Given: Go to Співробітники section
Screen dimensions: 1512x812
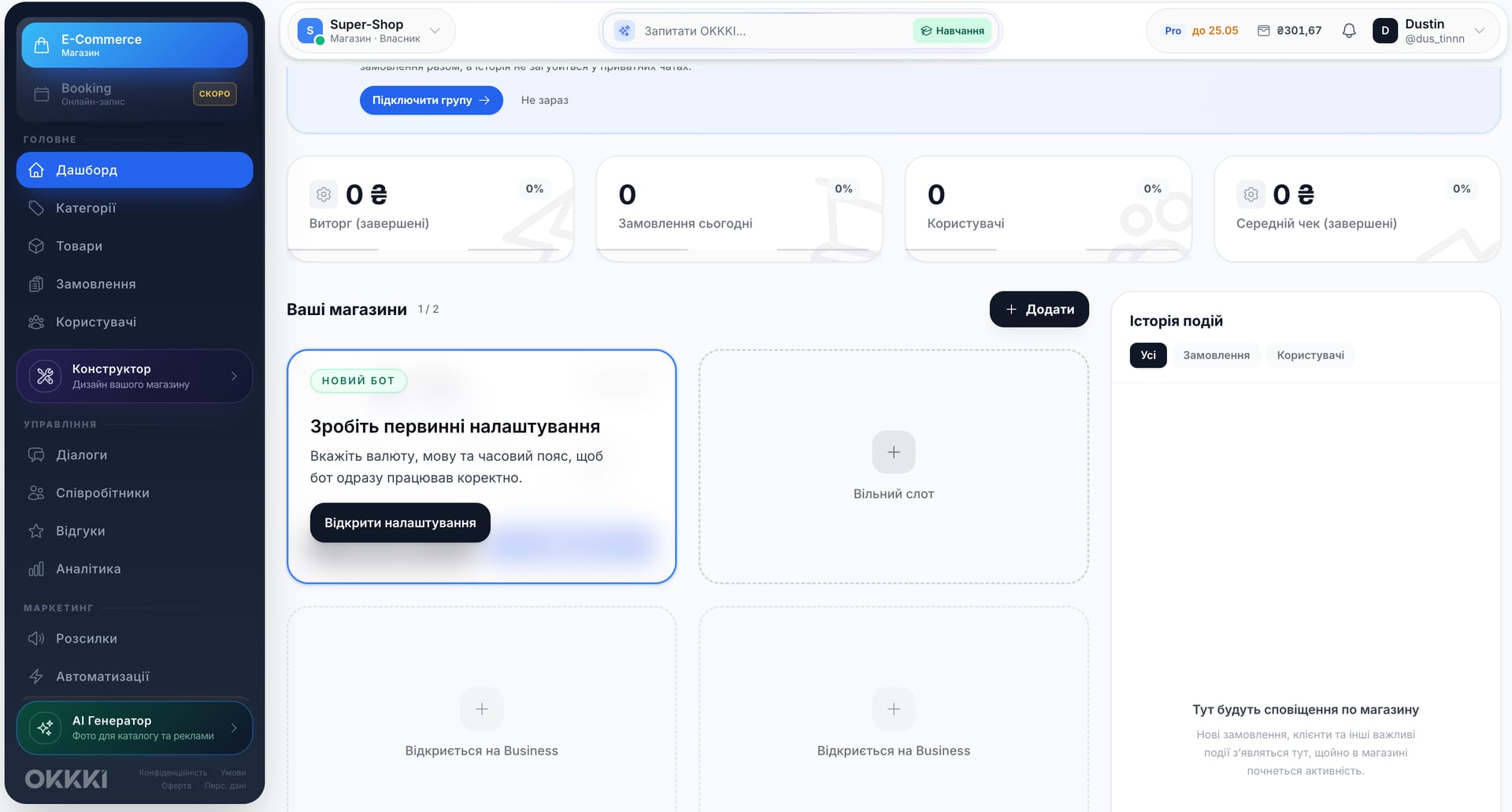Looking at the screenshot, I should tap(135, 493).
